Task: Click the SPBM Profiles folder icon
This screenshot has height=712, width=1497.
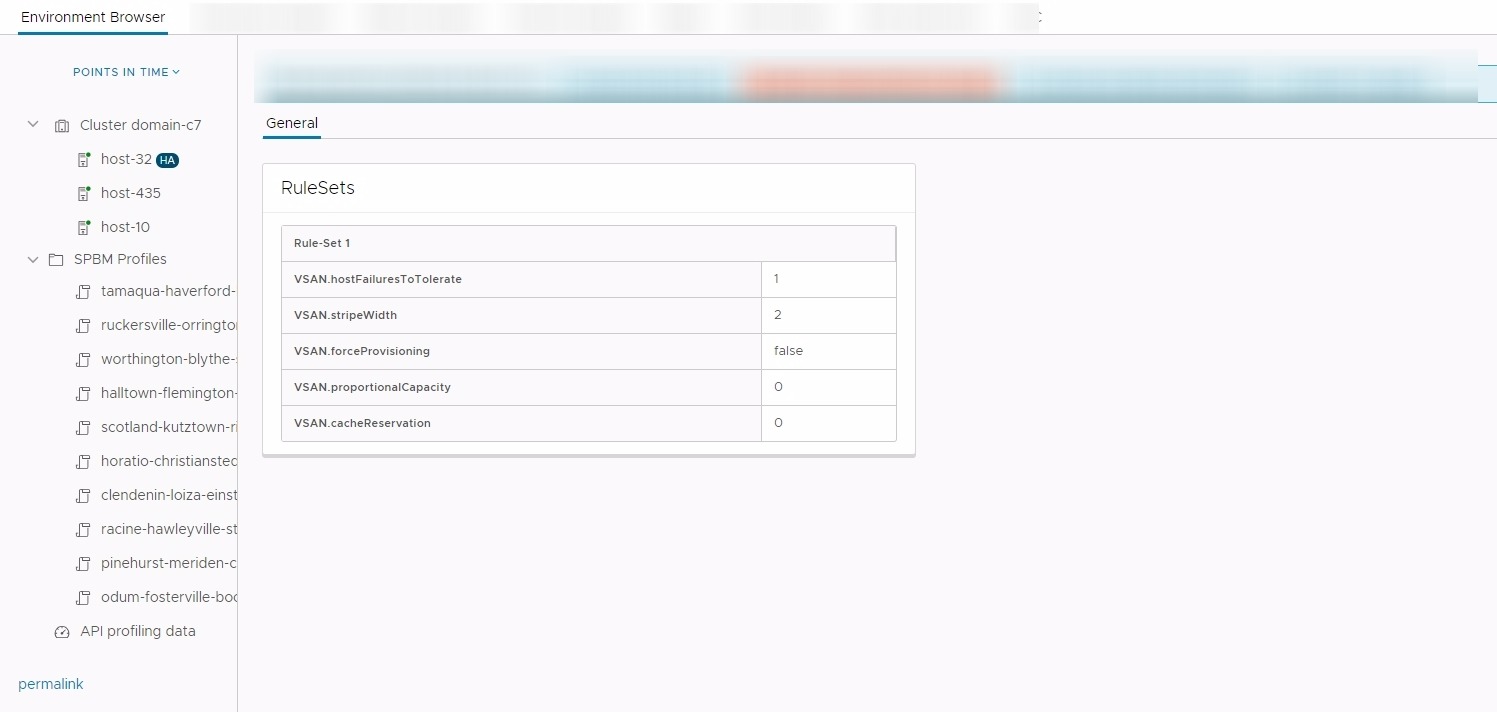Action: pos(56,260)
